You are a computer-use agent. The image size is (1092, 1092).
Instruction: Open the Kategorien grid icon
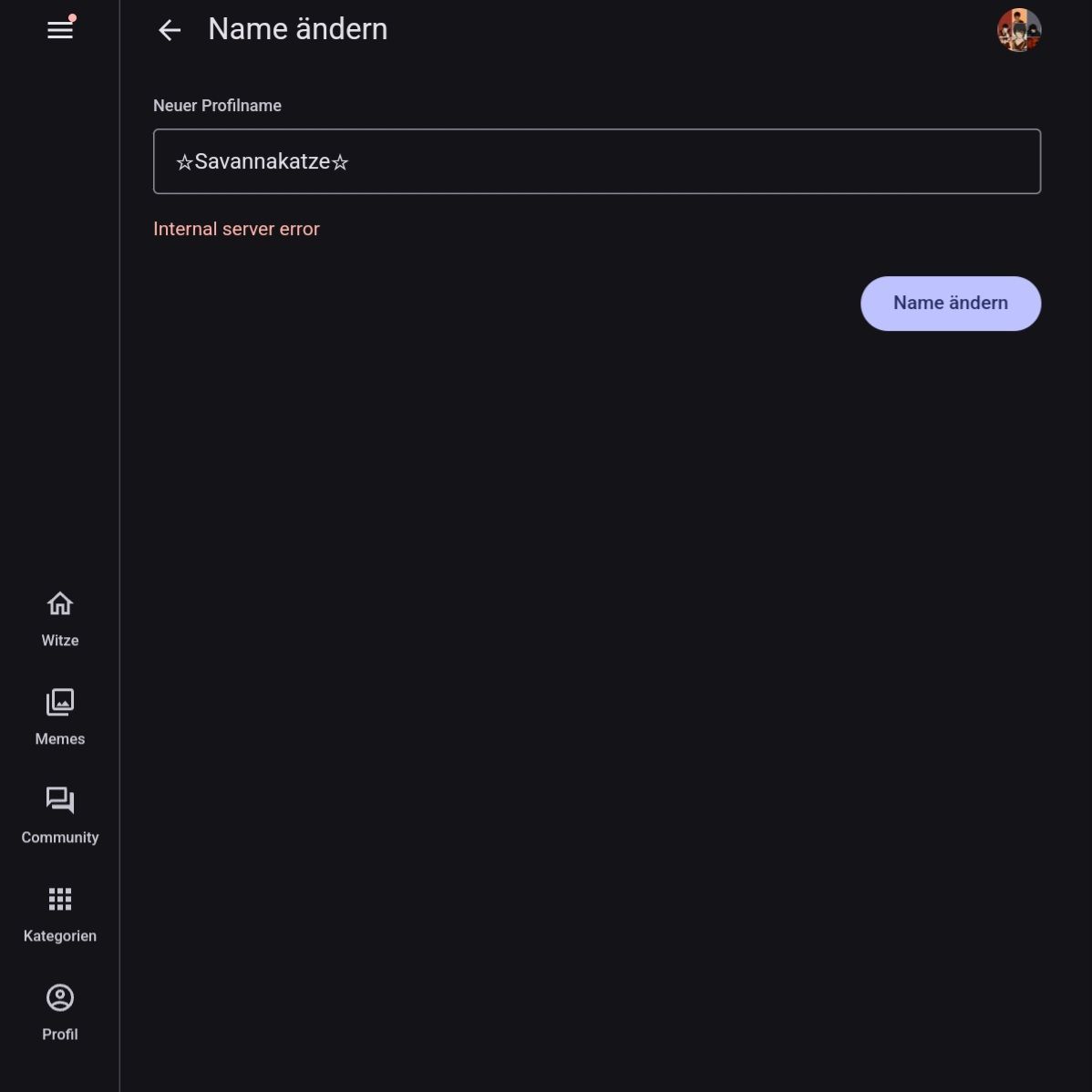pyautogui.click(x=60, y=899)
